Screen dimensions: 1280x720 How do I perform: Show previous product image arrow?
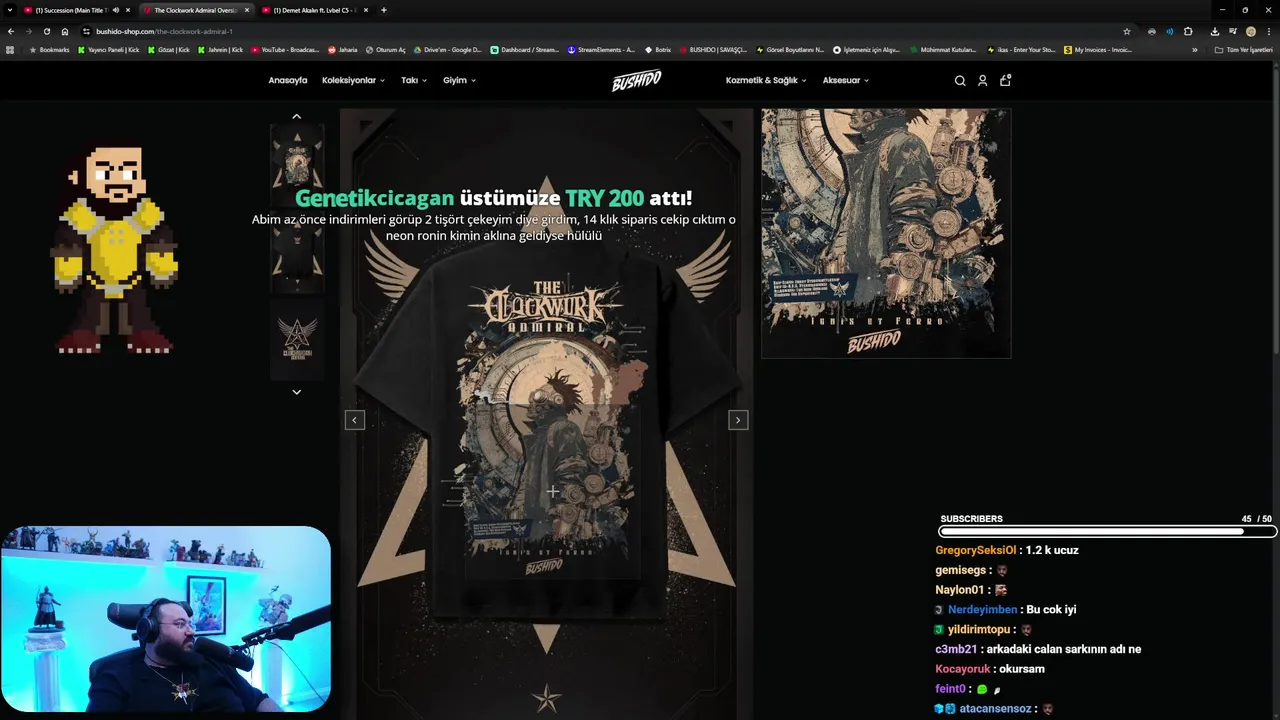pos(355,420)
